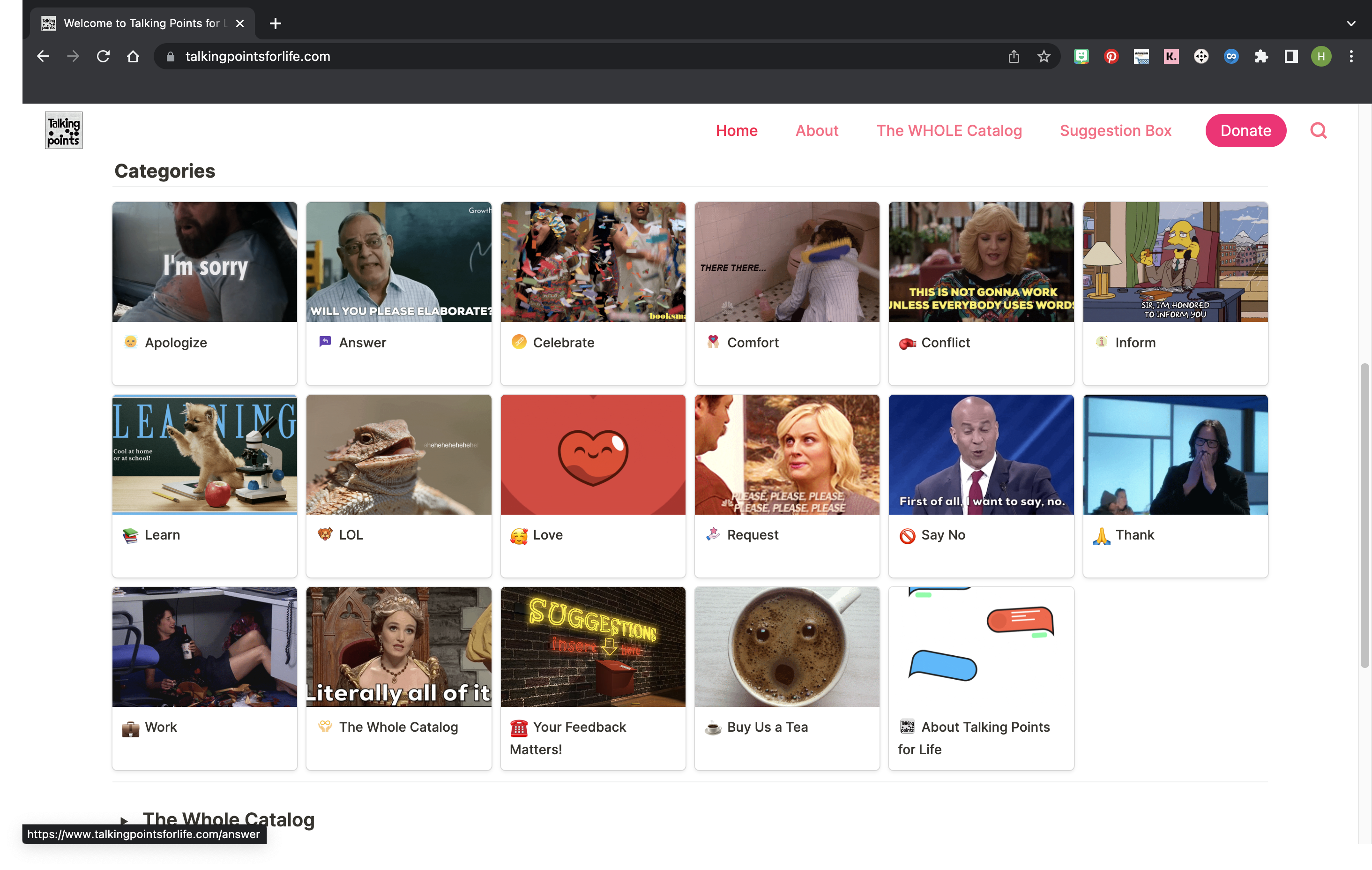The height and width of the screenshot is (870, 1372).
Task: Open the Apologize category thumbnail
Action: [x=205, y=262]
